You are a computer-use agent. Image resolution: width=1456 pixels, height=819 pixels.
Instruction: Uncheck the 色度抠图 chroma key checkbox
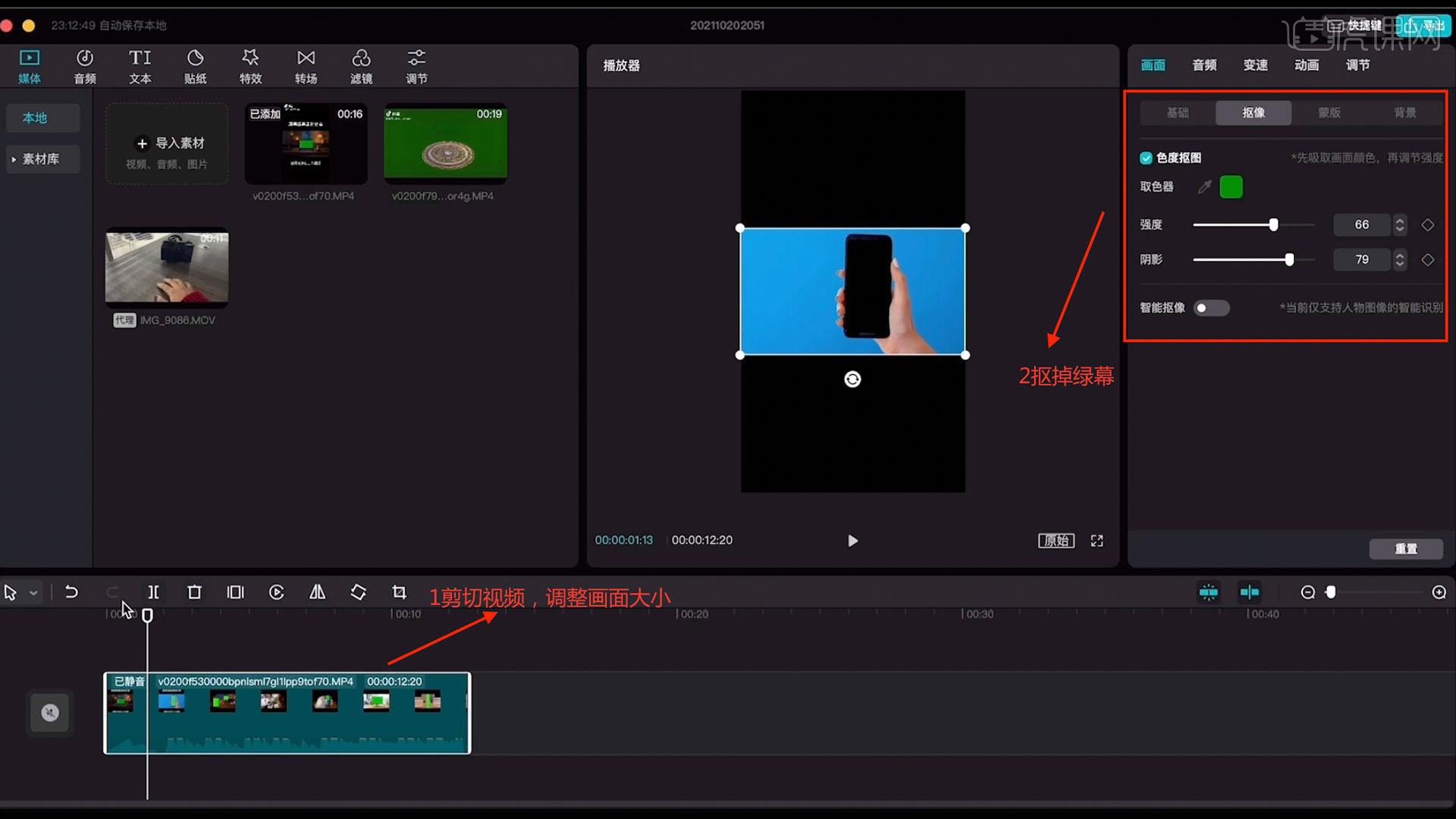[1146, 158]
